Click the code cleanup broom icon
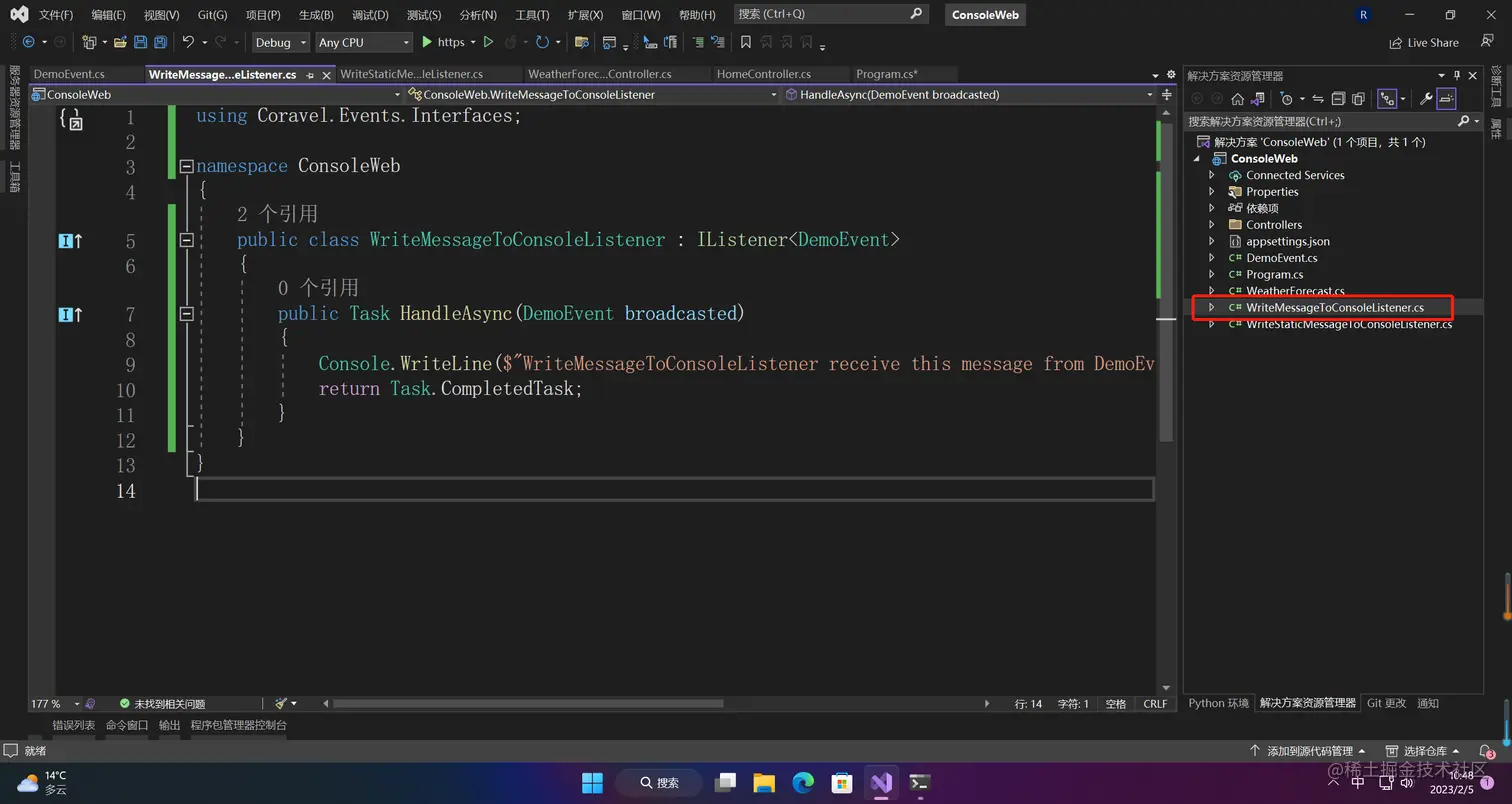Screen dimensions: 1512x804 pos(281,703)
